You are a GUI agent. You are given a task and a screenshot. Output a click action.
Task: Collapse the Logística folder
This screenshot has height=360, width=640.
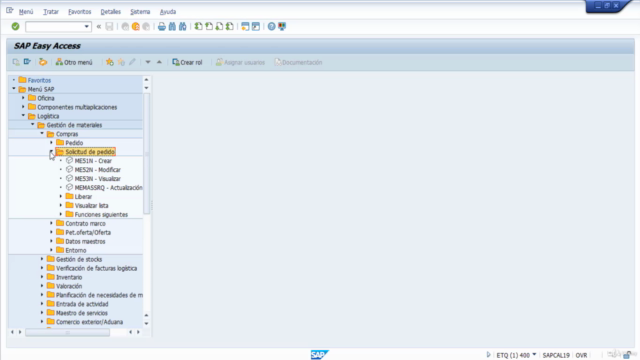point(23,116)
